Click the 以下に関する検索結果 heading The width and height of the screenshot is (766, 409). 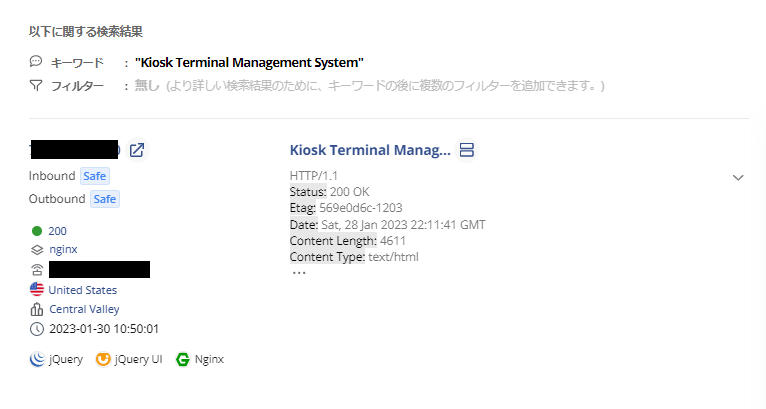(85, 32)
